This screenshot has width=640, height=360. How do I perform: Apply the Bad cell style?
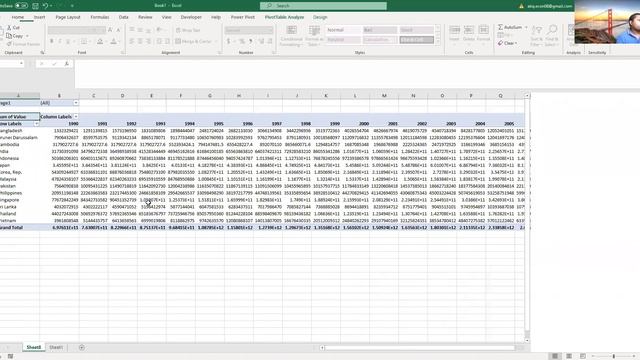point(380,30)
